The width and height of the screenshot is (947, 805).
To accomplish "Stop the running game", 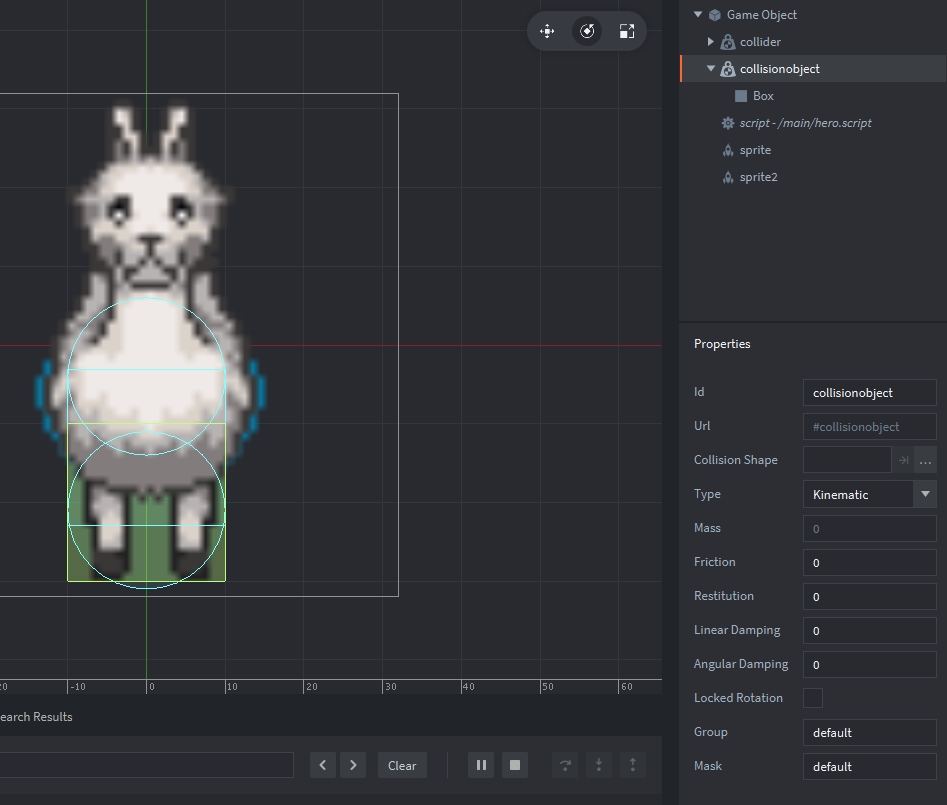I will [515, 765].
